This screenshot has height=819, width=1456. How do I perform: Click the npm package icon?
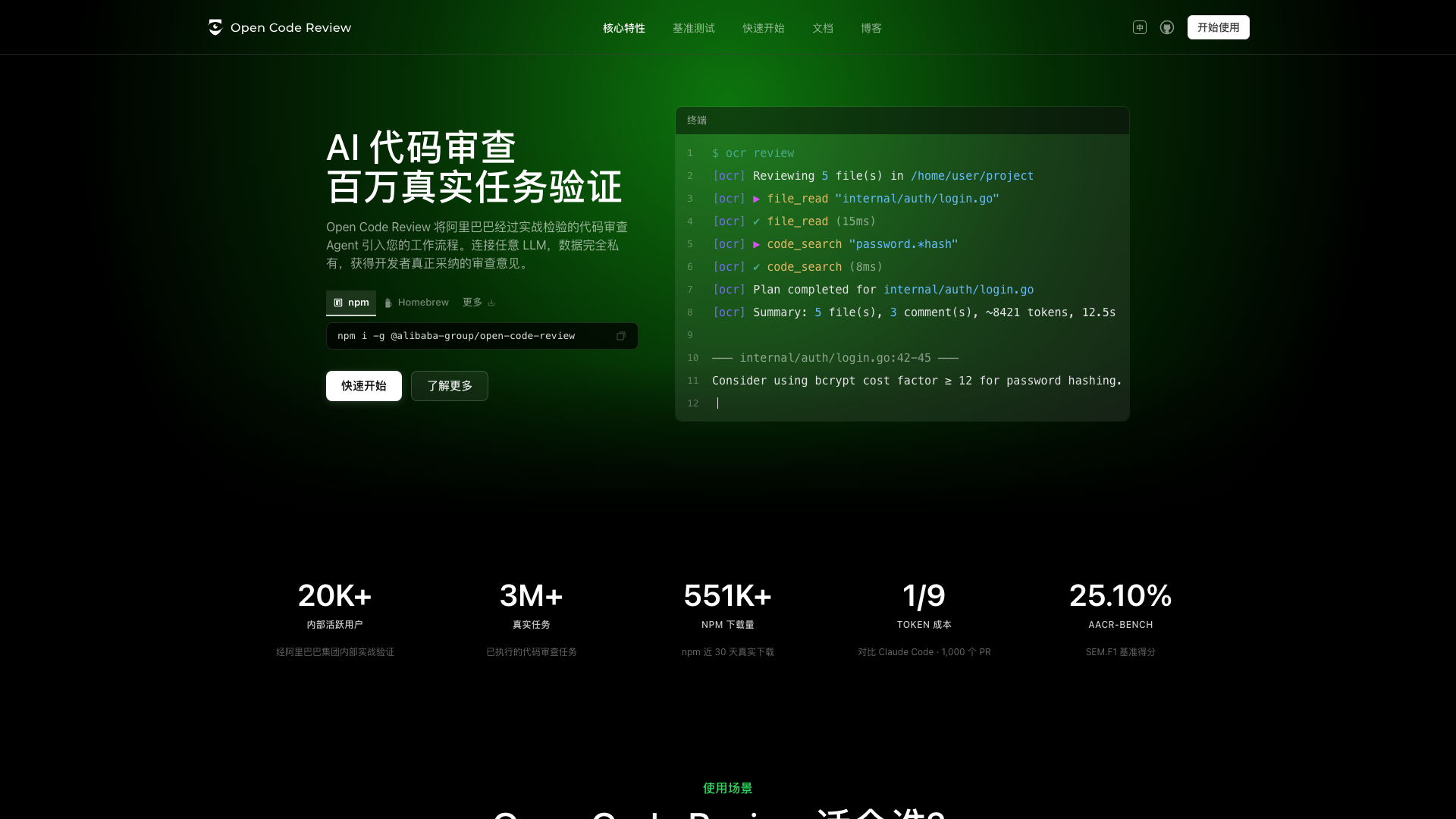338,303
